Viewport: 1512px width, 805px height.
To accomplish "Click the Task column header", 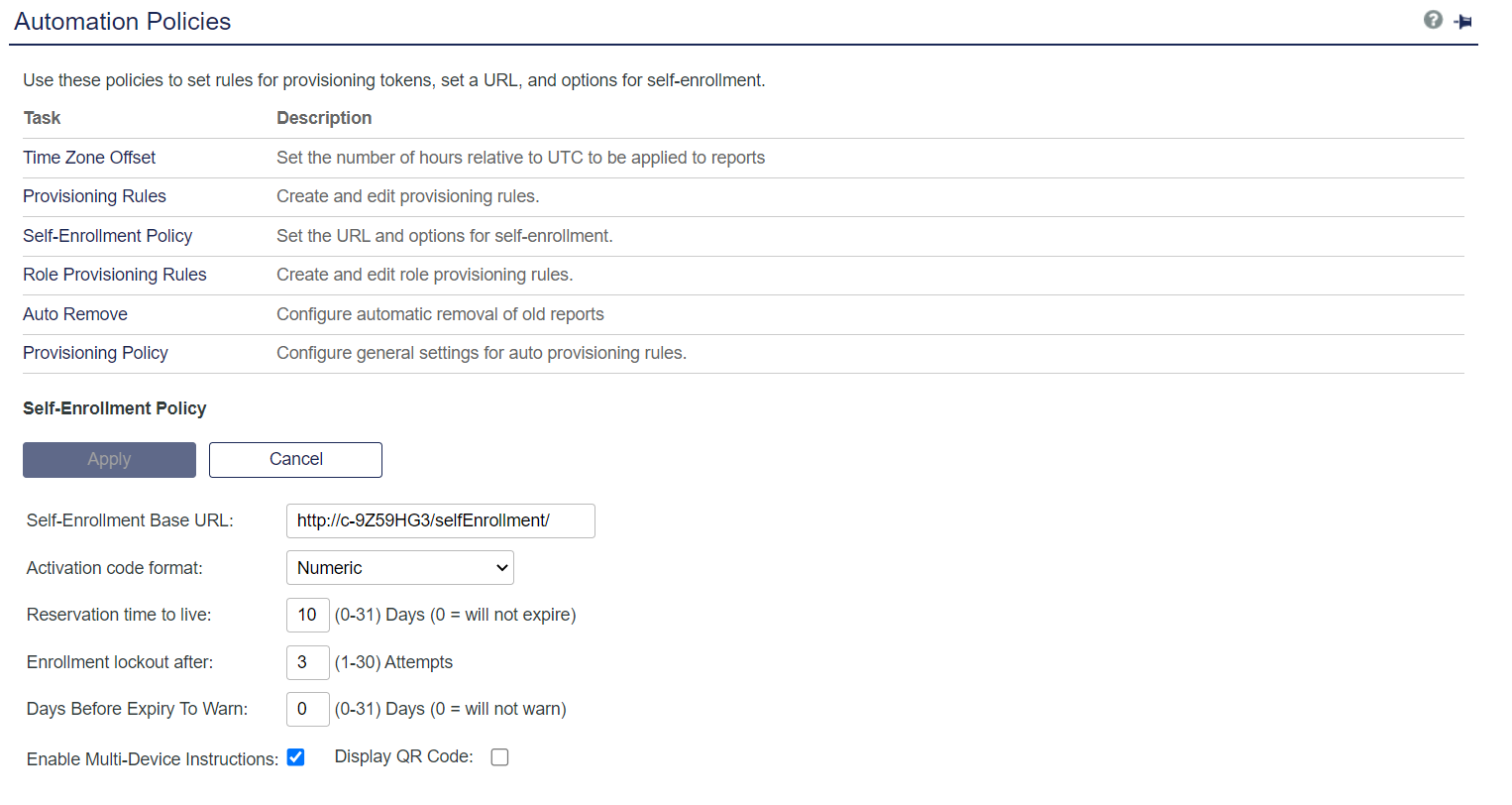I will 42,118.
